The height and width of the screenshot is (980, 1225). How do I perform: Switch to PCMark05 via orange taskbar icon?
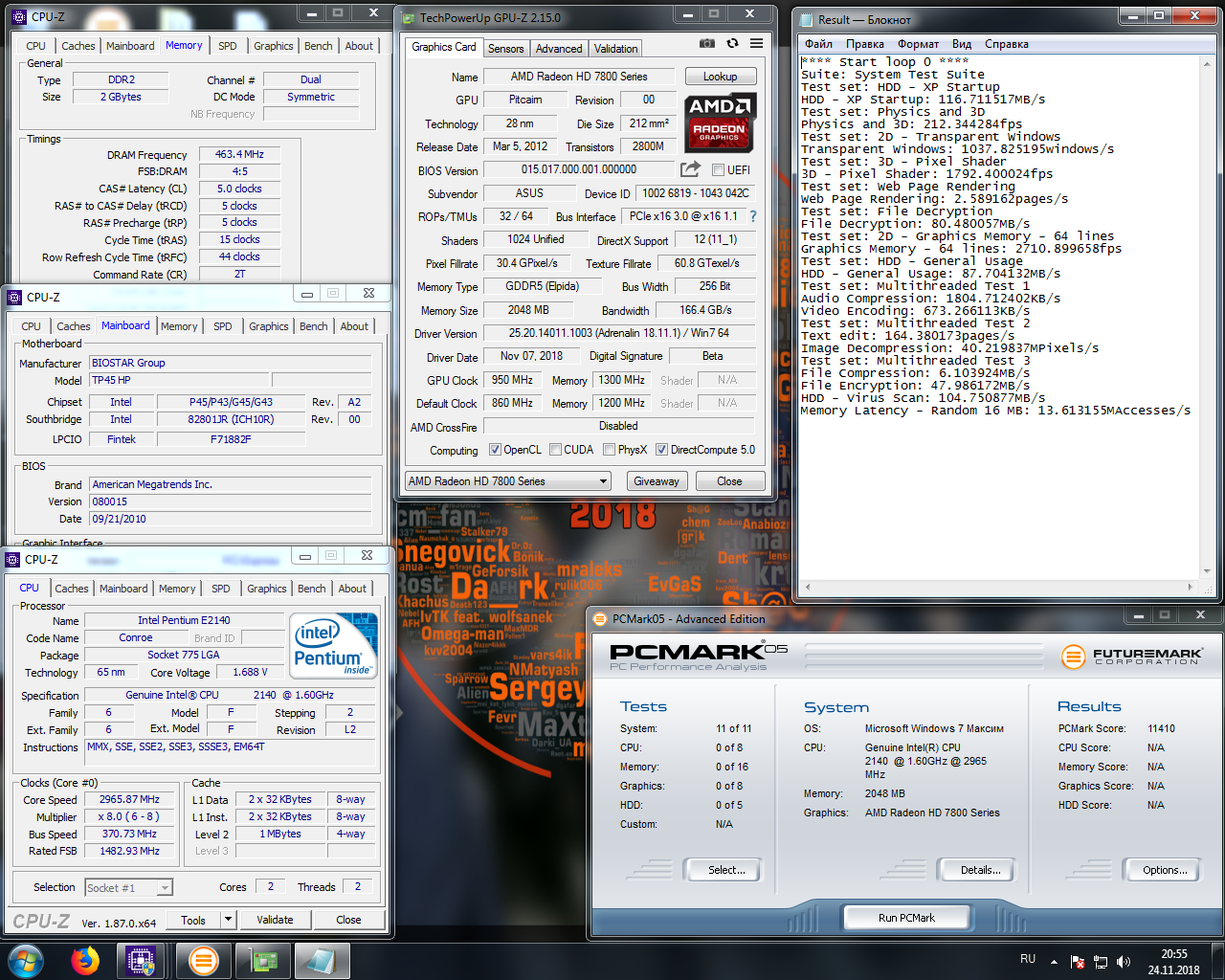pyautogui.click(x=203, y=960)
